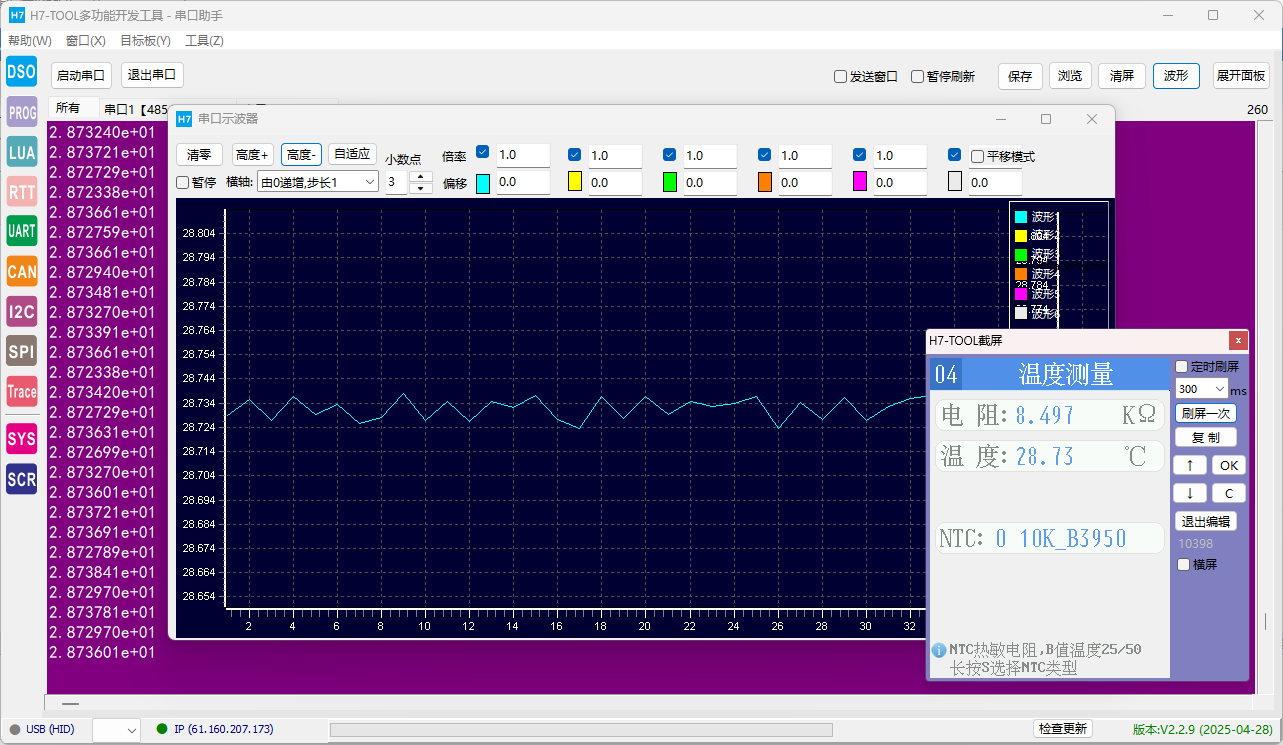Click the 启动串口 button
The width and height of the screenshot is (1283, 745).
[81, 75]
